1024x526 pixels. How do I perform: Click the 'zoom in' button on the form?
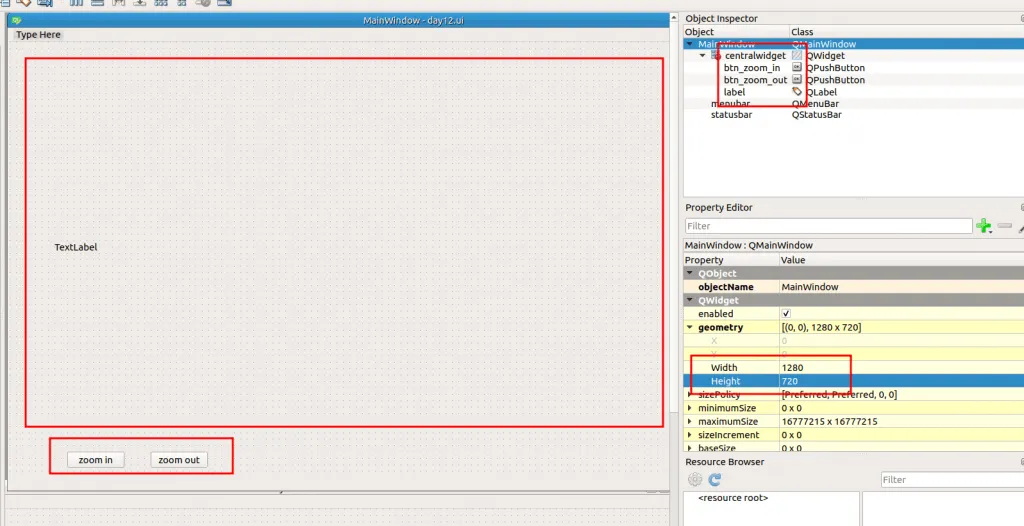[96, 460]
